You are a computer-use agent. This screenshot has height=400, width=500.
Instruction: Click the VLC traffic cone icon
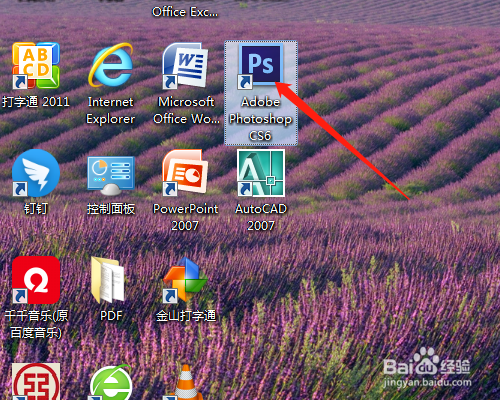click(185, 382)
